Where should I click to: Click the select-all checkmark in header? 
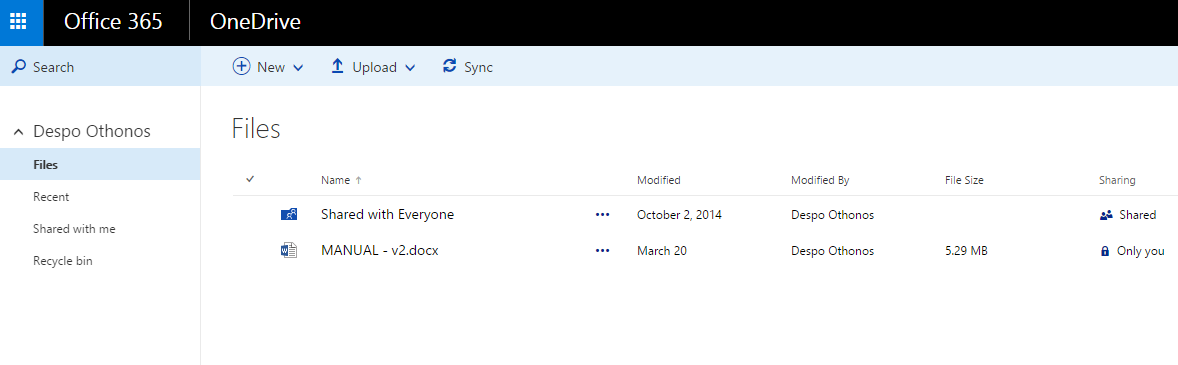(x=250, y=179)
